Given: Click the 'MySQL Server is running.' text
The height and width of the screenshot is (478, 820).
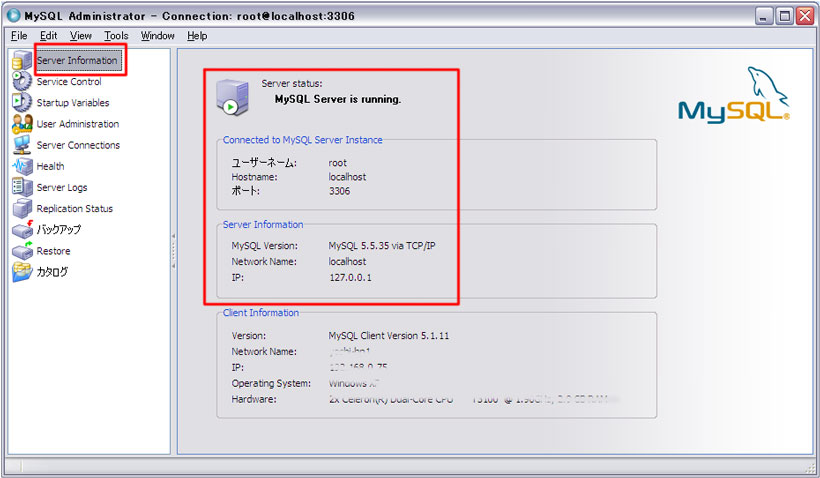Looking at the screenshot, I should point(338,99).
